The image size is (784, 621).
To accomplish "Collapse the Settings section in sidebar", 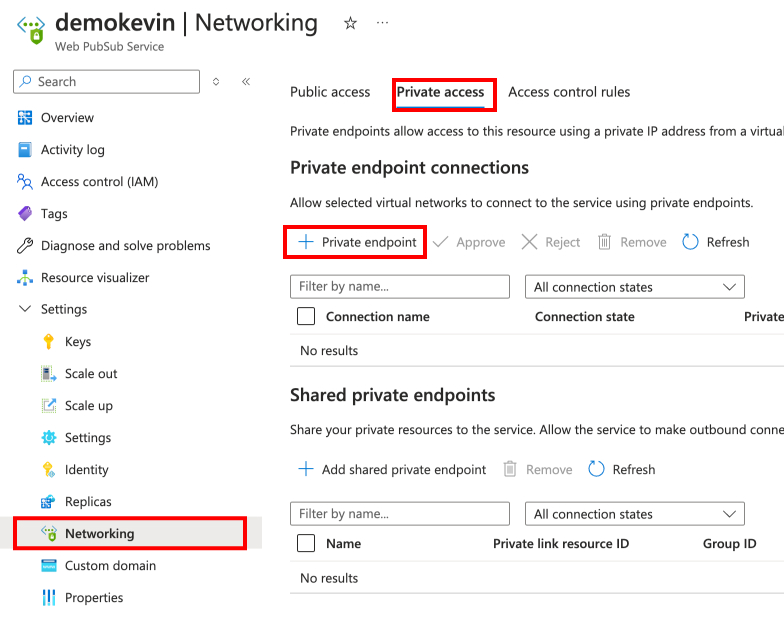I will 25,310.
